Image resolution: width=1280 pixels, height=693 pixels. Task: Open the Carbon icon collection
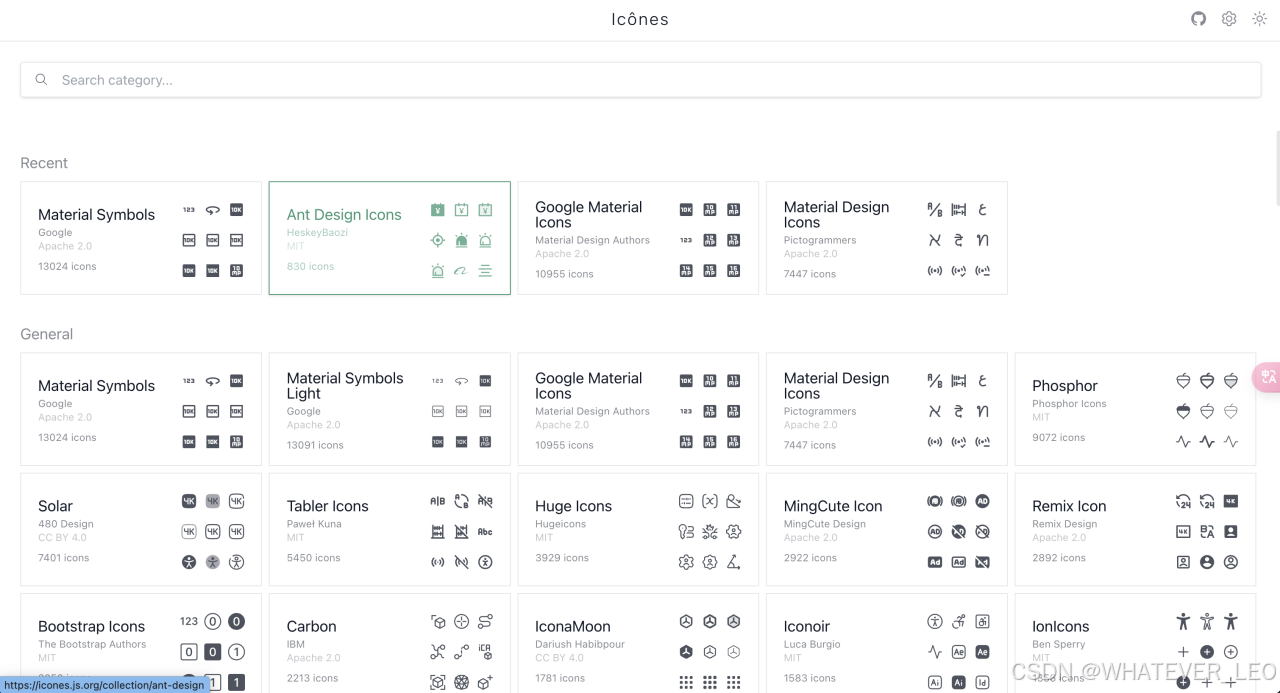coord(390,643)
